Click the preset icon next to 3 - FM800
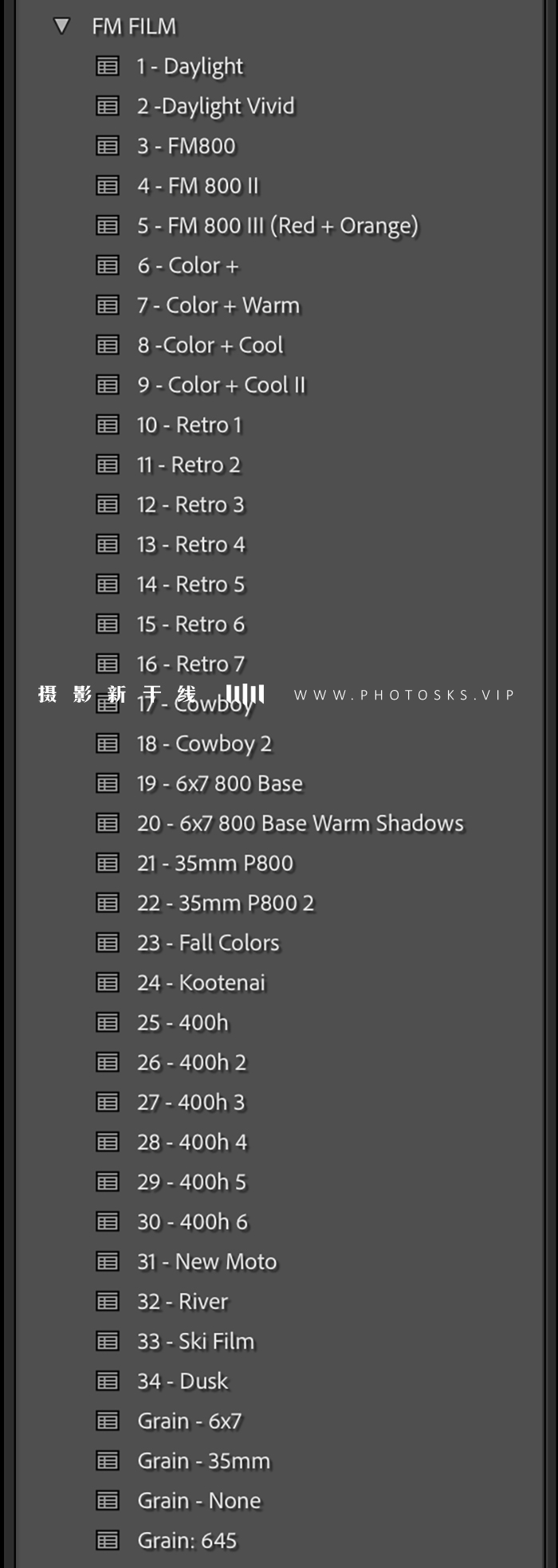Screen dimensions: 558x1568 coord(108,146)
